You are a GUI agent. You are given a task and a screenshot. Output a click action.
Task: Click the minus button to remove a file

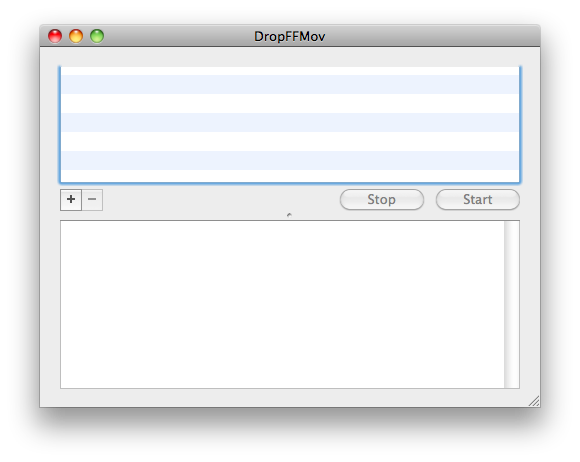92,200
